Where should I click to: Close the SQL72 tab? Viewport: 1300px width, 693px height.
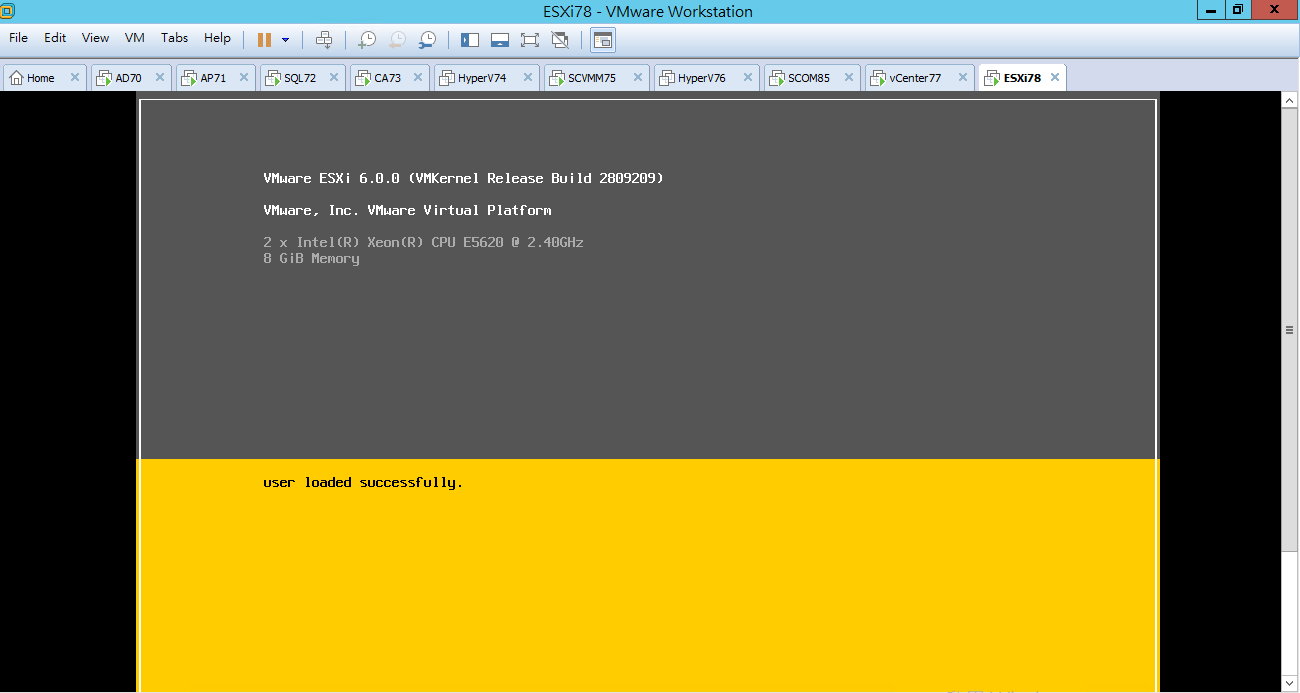coord(335,78)
